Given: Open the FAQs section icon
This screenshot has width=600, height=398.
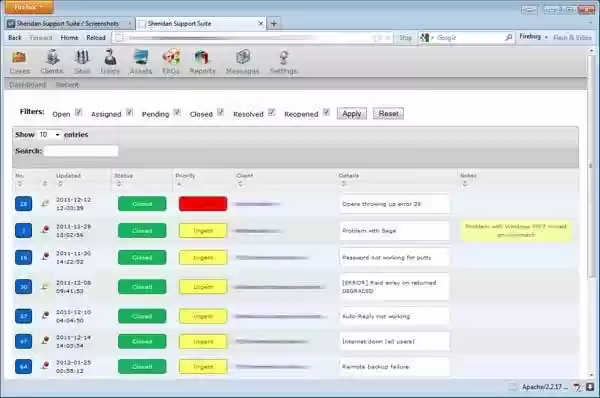Looking at the screenshot, I should click(171, 57).
